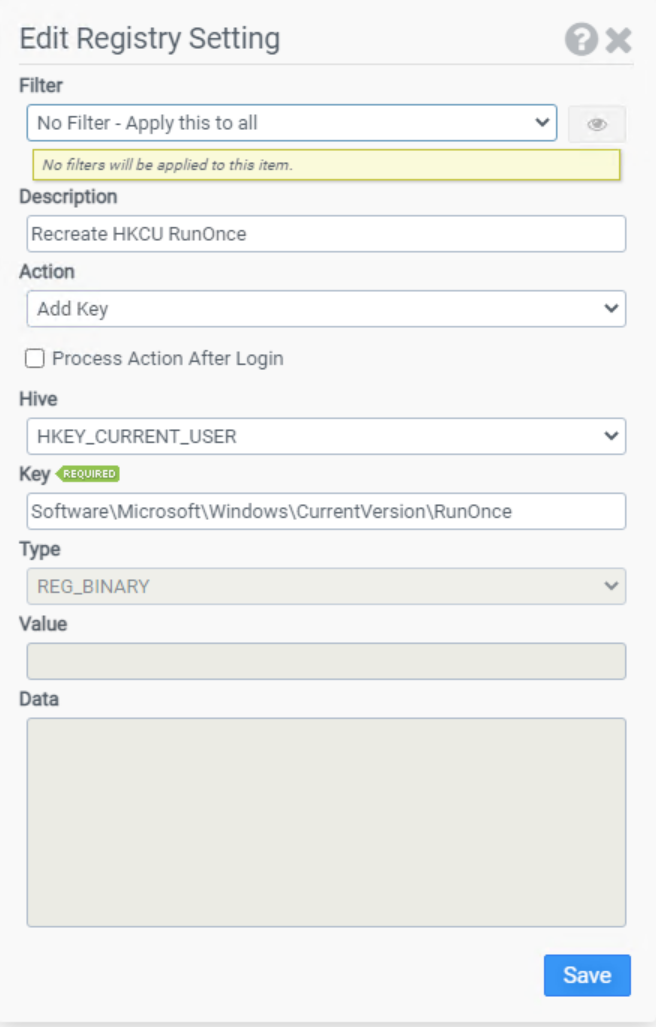Viewport: 656px width, 1027px height.
Task: Save the registry setting
Action: tap(587, 975)
